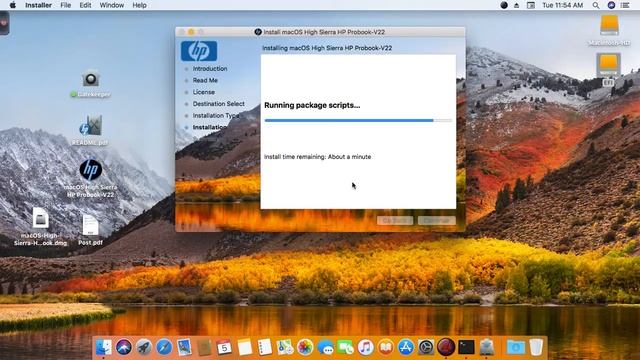The height and width of the screenshot is (360, 640).
Task: Open the Edit menu
Action: (85, 5)
